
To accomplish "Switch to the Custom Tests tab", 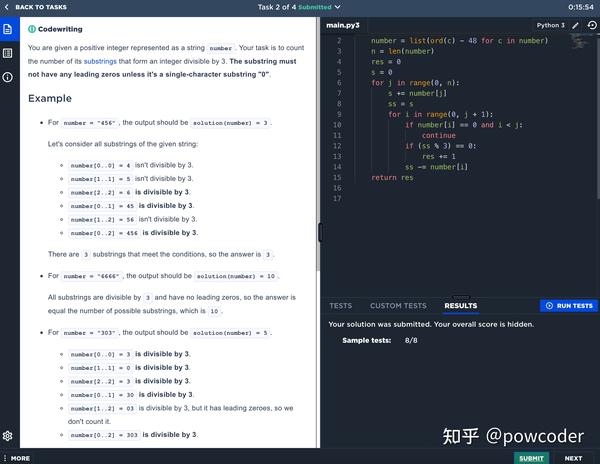I will [x=398, y=306].
